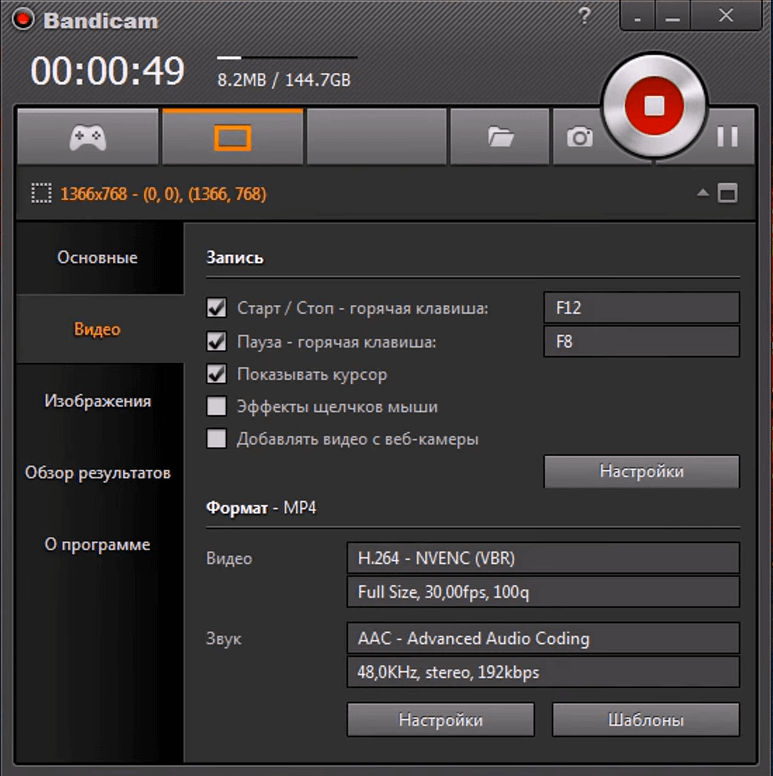The height and width of the screenshot is (776, 773).
Task: Click 48,0KHz, stereo, 192kbps field
Action: (x=543, y=672)
